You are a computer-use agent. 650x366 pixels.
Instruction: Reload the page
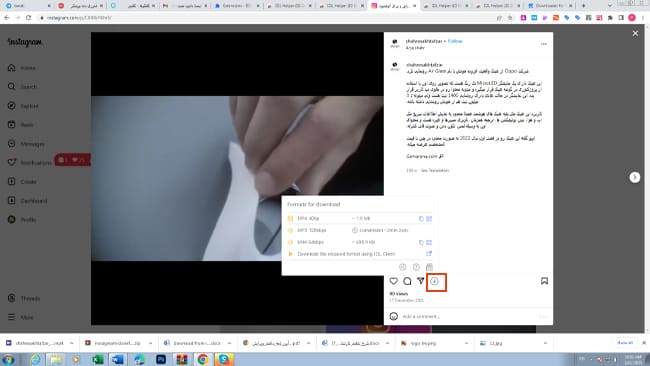click(28, 18)
